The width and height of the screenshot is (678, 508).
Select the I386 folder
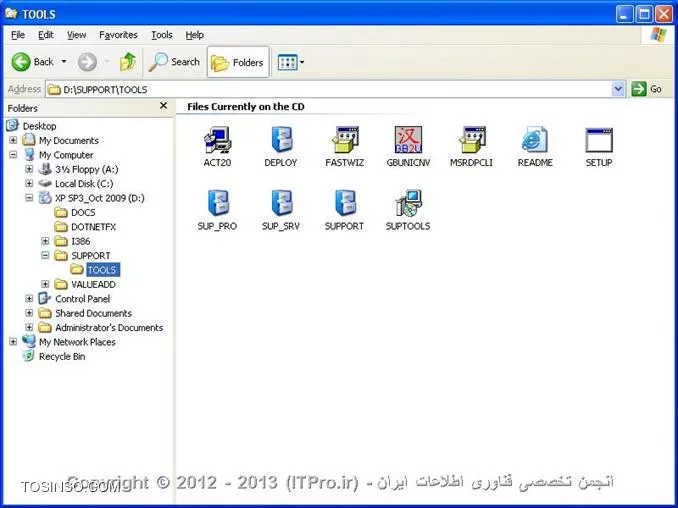pyautogui.click(x=80, y=241)
